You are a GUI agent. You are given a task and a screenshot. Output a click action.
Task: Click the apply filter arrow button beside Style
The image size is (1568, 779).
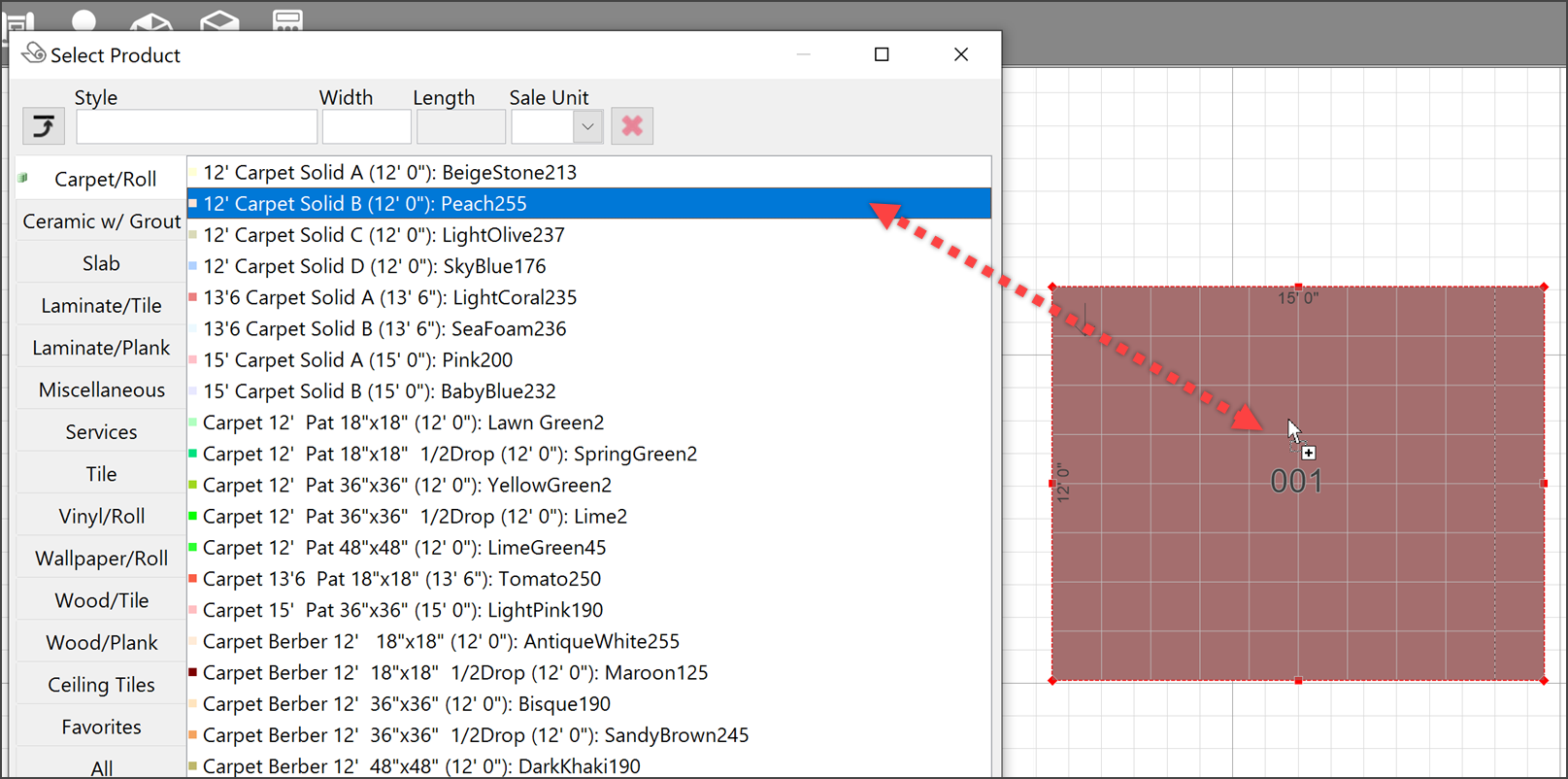coord(44,126)
